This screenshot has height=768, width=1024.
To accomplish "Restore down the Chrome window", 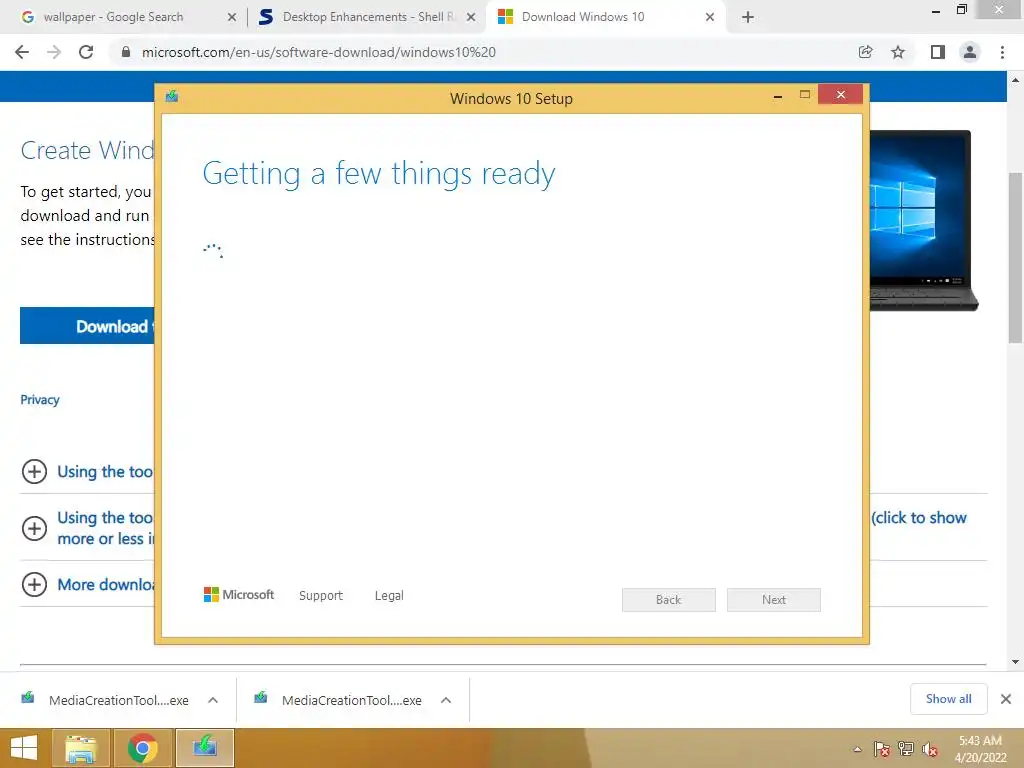I will 961,10.
